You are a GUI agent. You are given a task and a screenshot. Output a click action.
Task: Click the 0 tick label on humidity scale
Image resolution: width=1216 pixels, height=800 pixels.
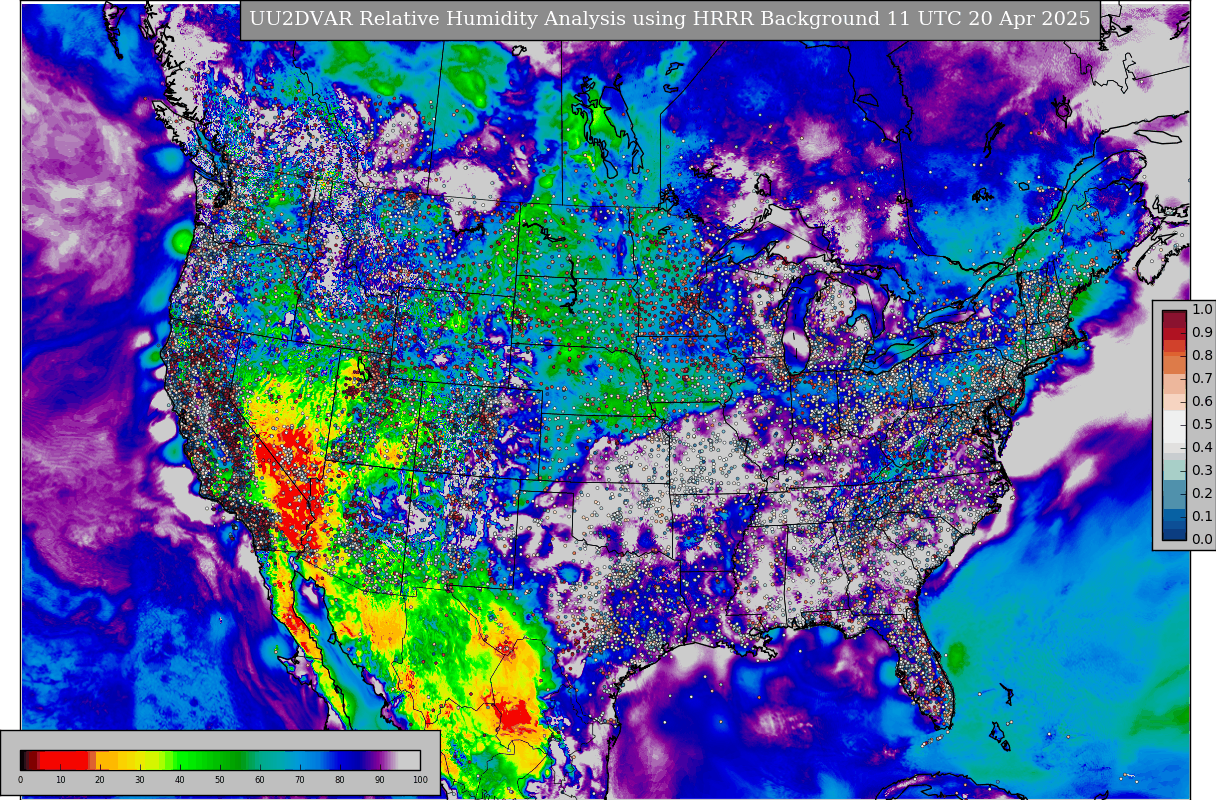[x=20, y=780]
